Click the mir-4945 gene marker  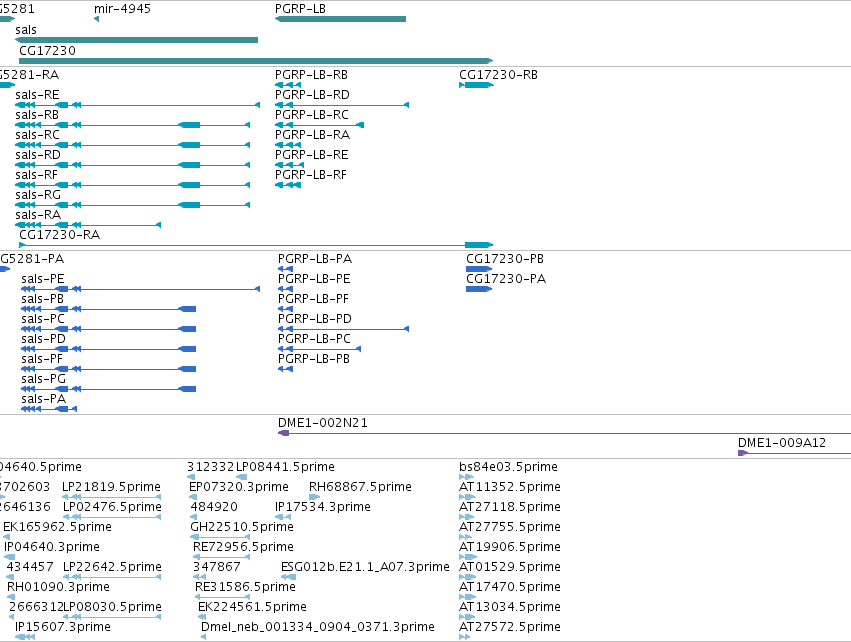(97, 19)
